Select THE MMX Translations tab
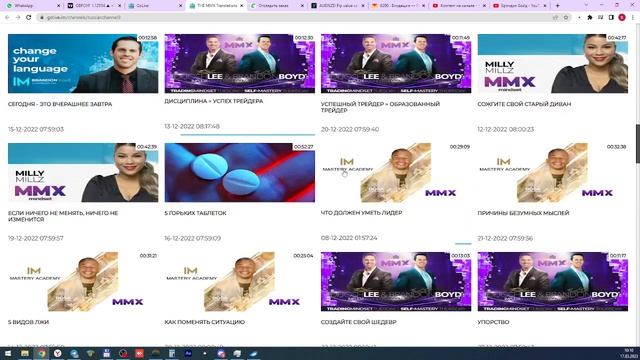This screenshot has height=360, width=640. [x=216, y=6]
